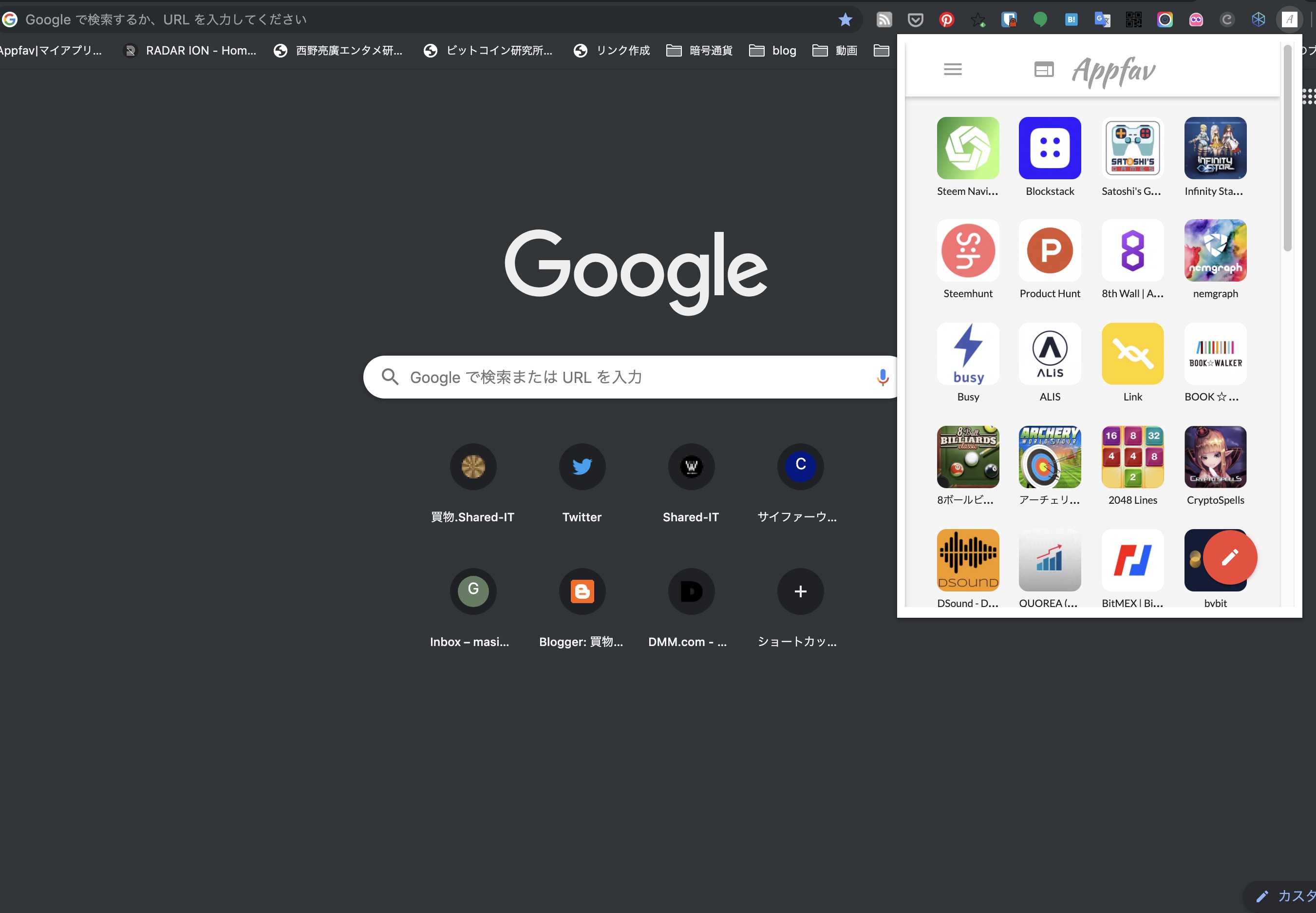The width and height of the screenshot is (1316, 913).
Task: Click the Pinterest extension icon
Action: point(946,19)
